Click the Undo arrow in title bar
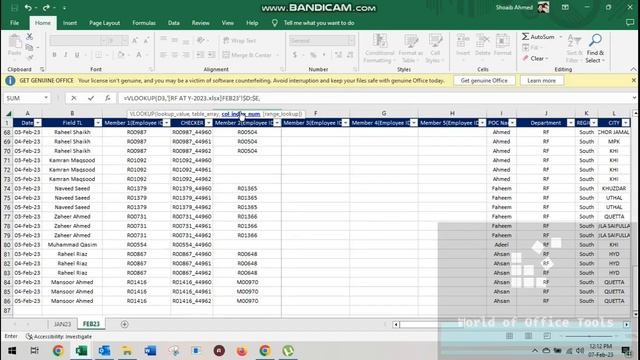 pos(28,8)
